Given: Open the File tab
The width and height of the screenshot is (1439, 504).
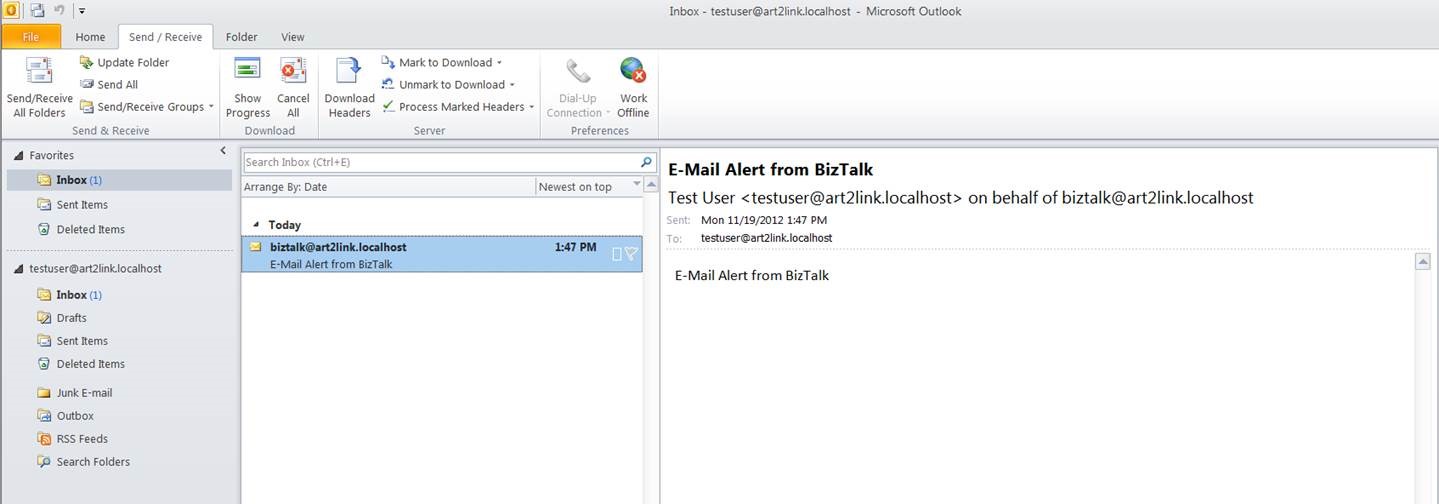Looking at the screenshot, I should (30, 37).
